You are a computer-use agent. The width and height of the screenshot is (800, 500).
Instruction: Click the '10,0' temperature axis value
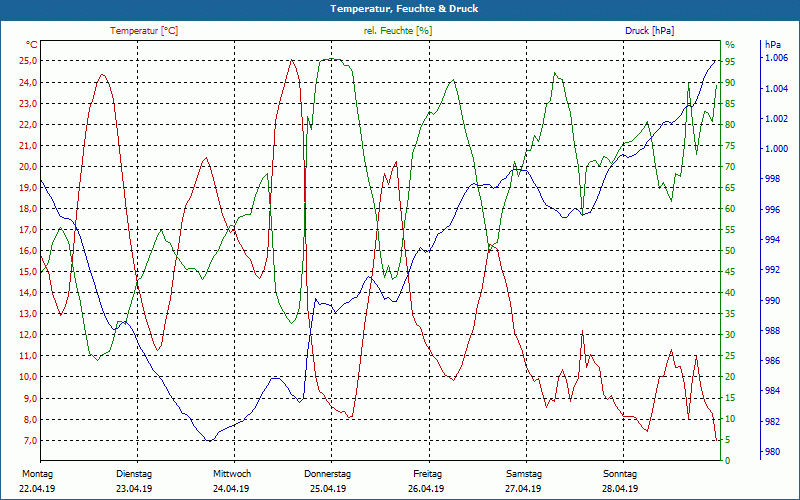tap(28, 377)
